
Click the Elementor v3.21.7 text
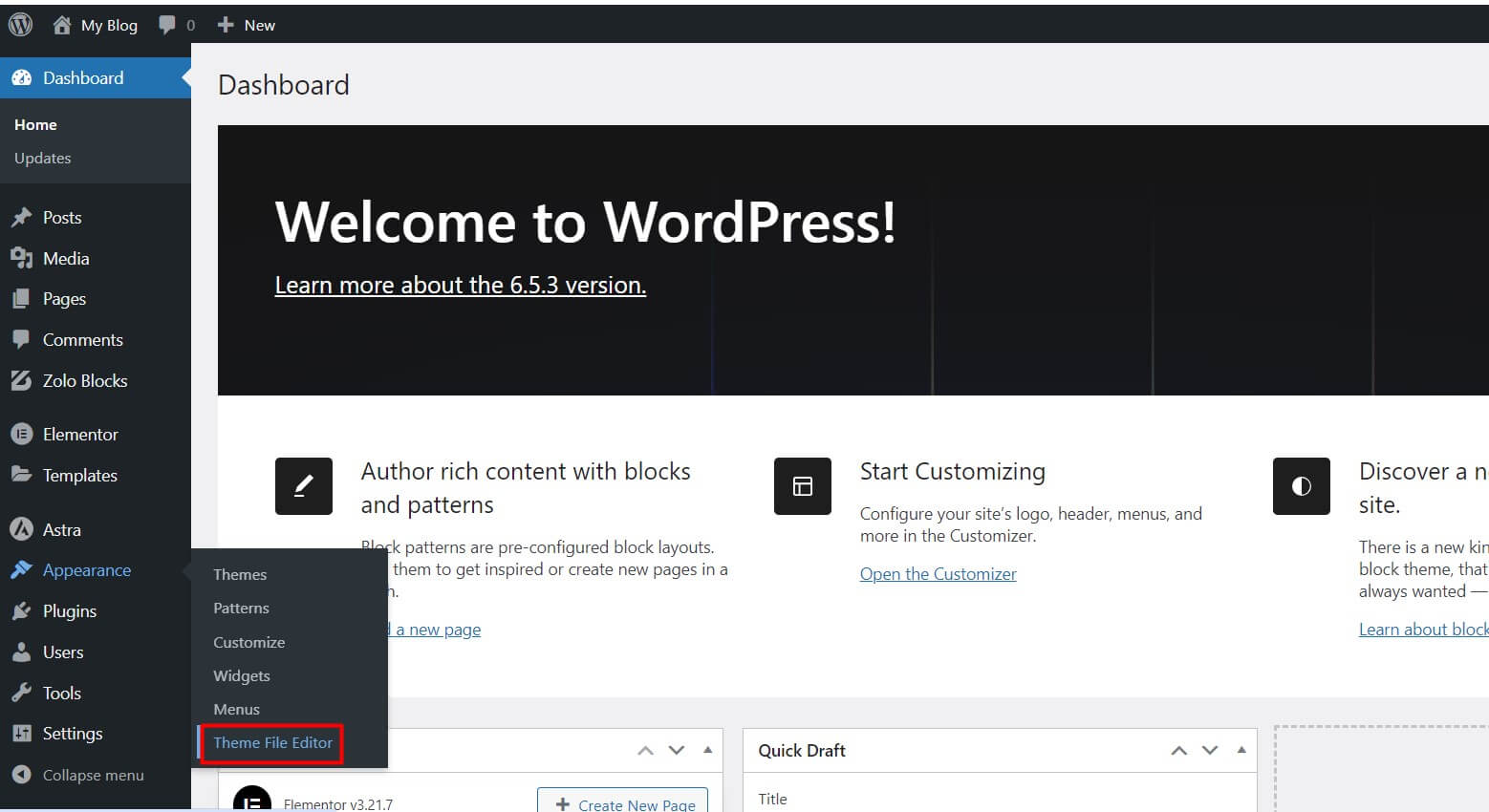(x=338, y=804)
